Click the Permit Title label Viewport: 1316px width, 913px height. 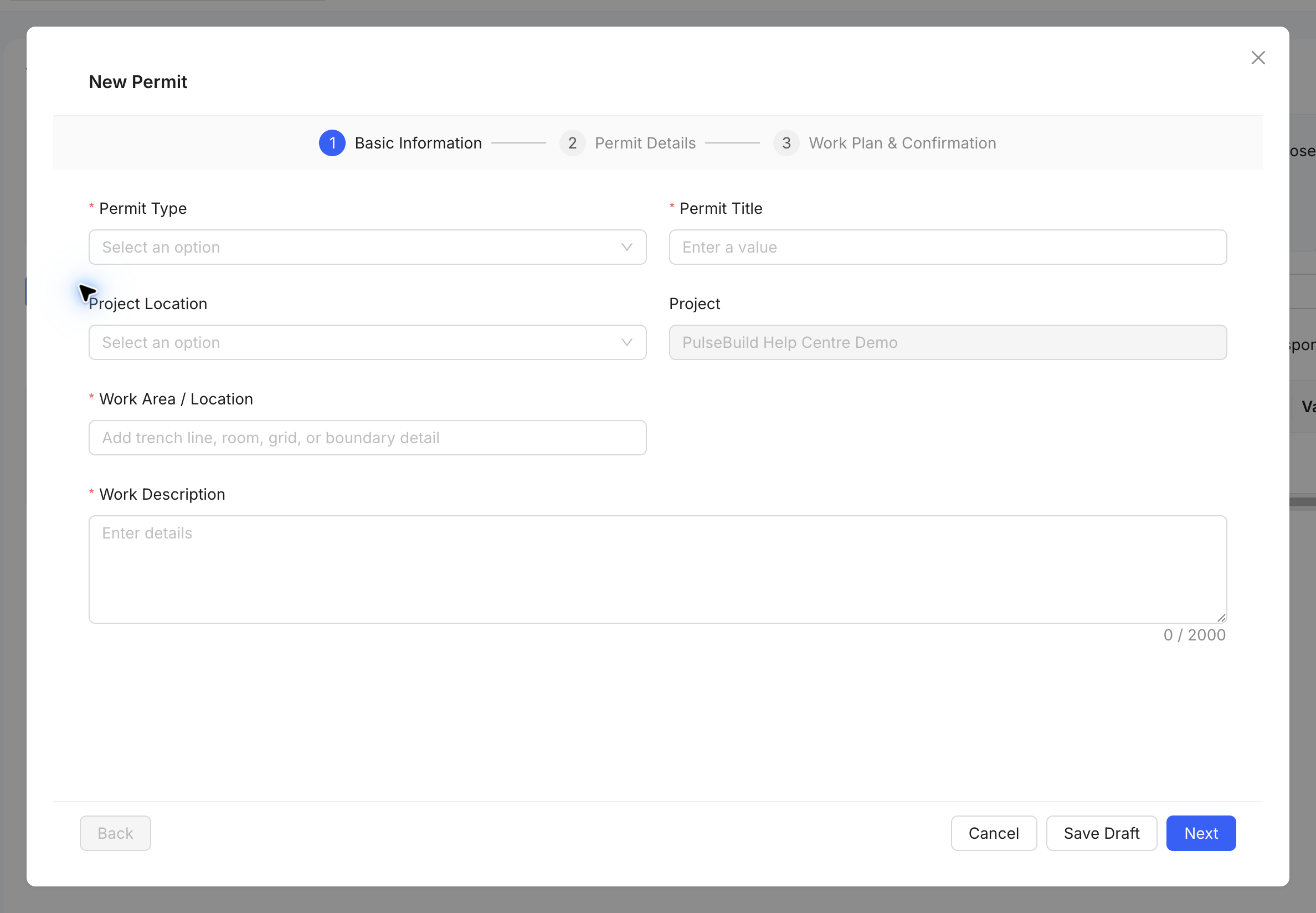pos(721,208)
